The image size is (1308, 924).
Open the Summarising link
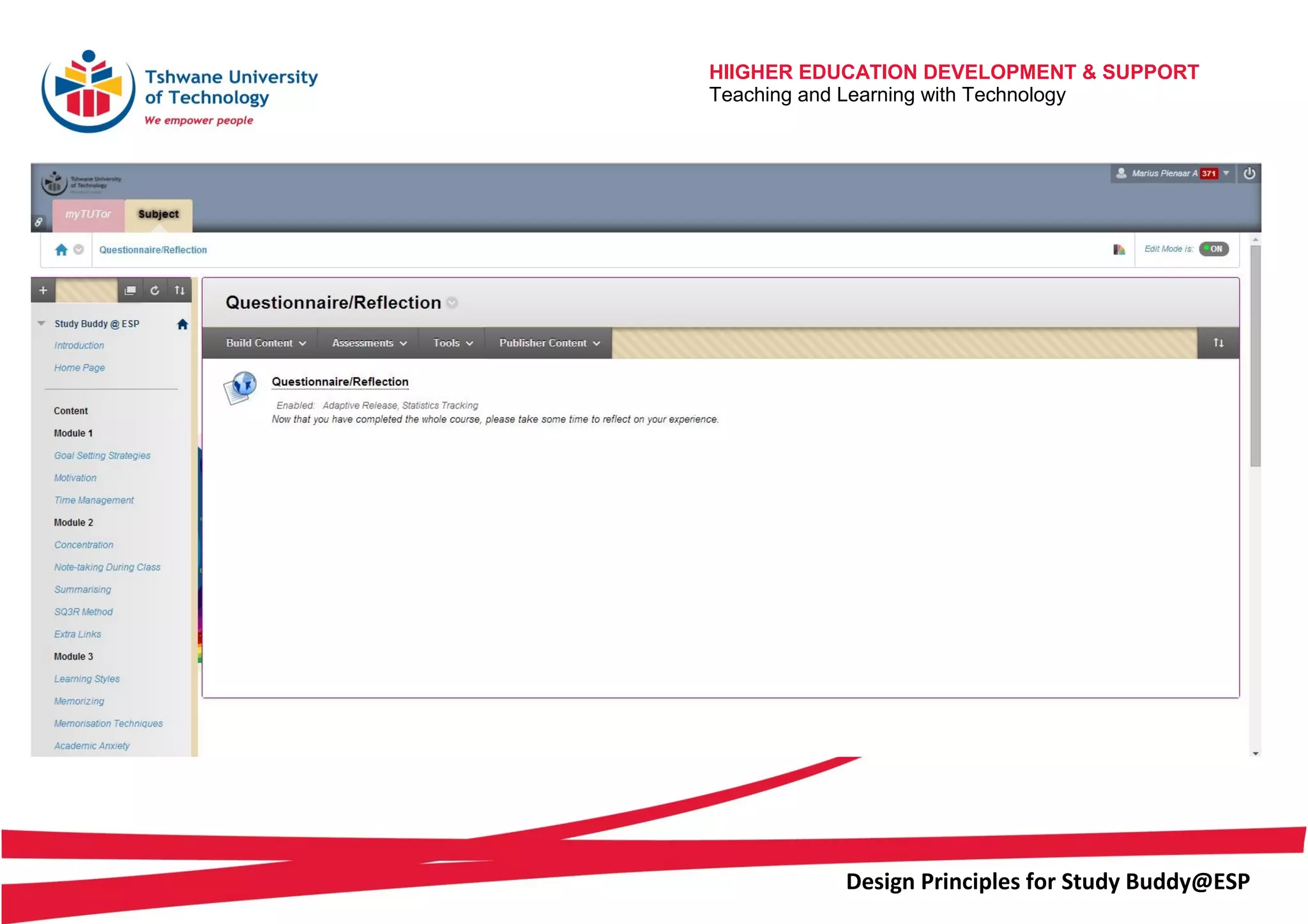pyautogui.click(x=82, y=590)
